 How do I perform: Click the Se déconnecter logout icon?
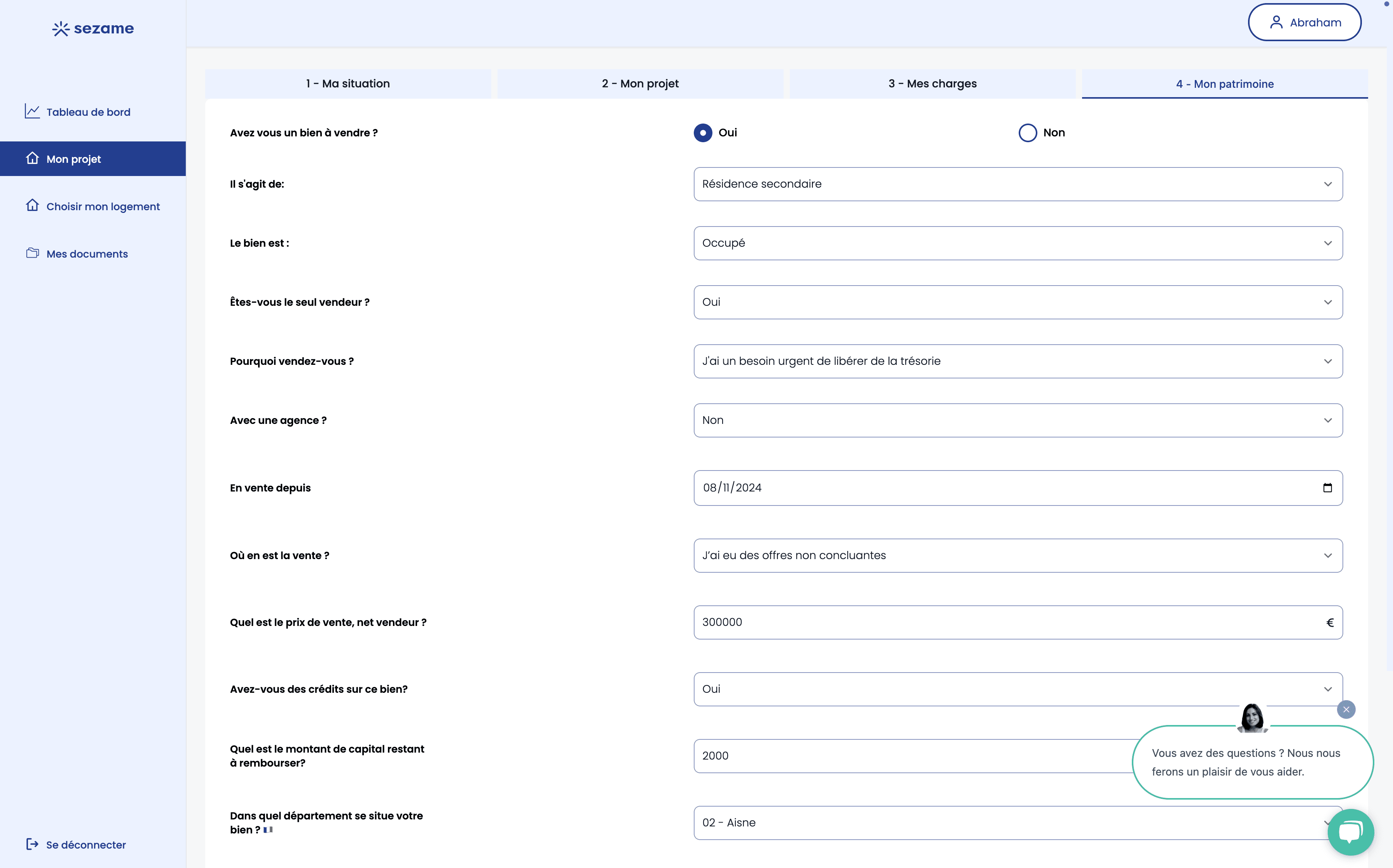(x=33, y=844)
